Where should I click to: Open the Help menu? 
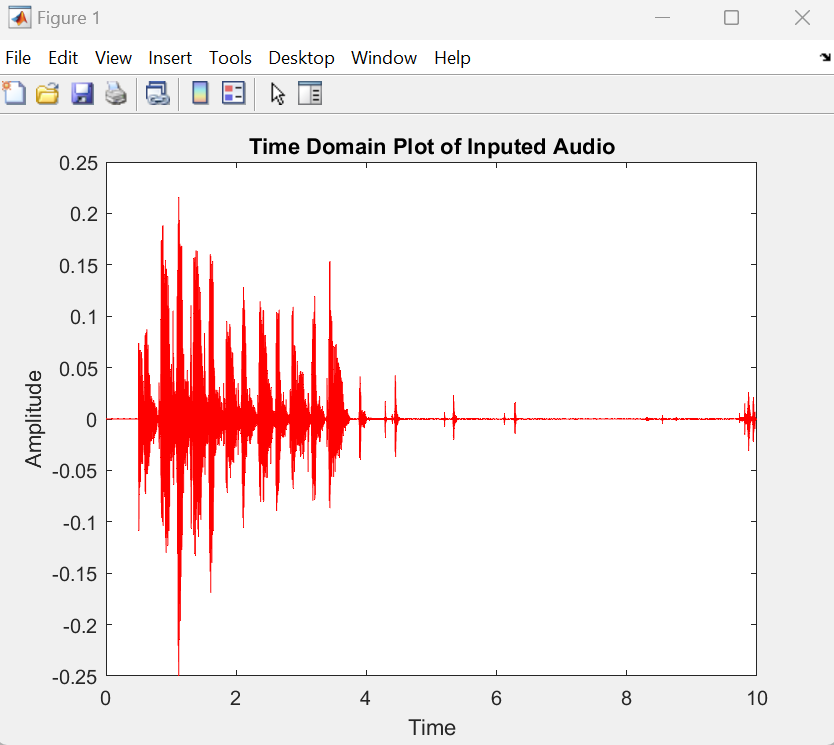click(x=452, y=57)
